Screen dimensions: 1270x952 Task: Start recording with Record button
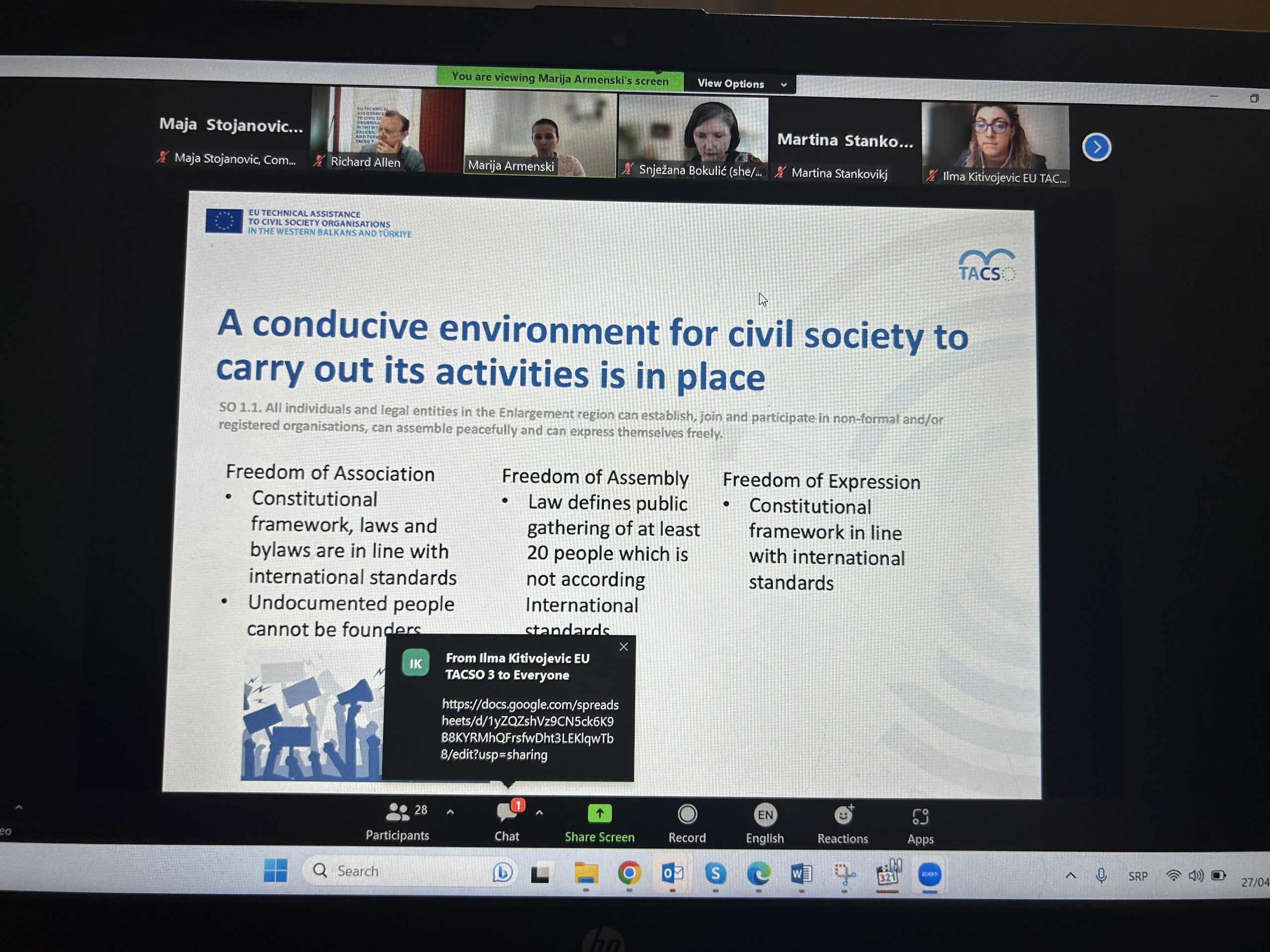[687, 825]
